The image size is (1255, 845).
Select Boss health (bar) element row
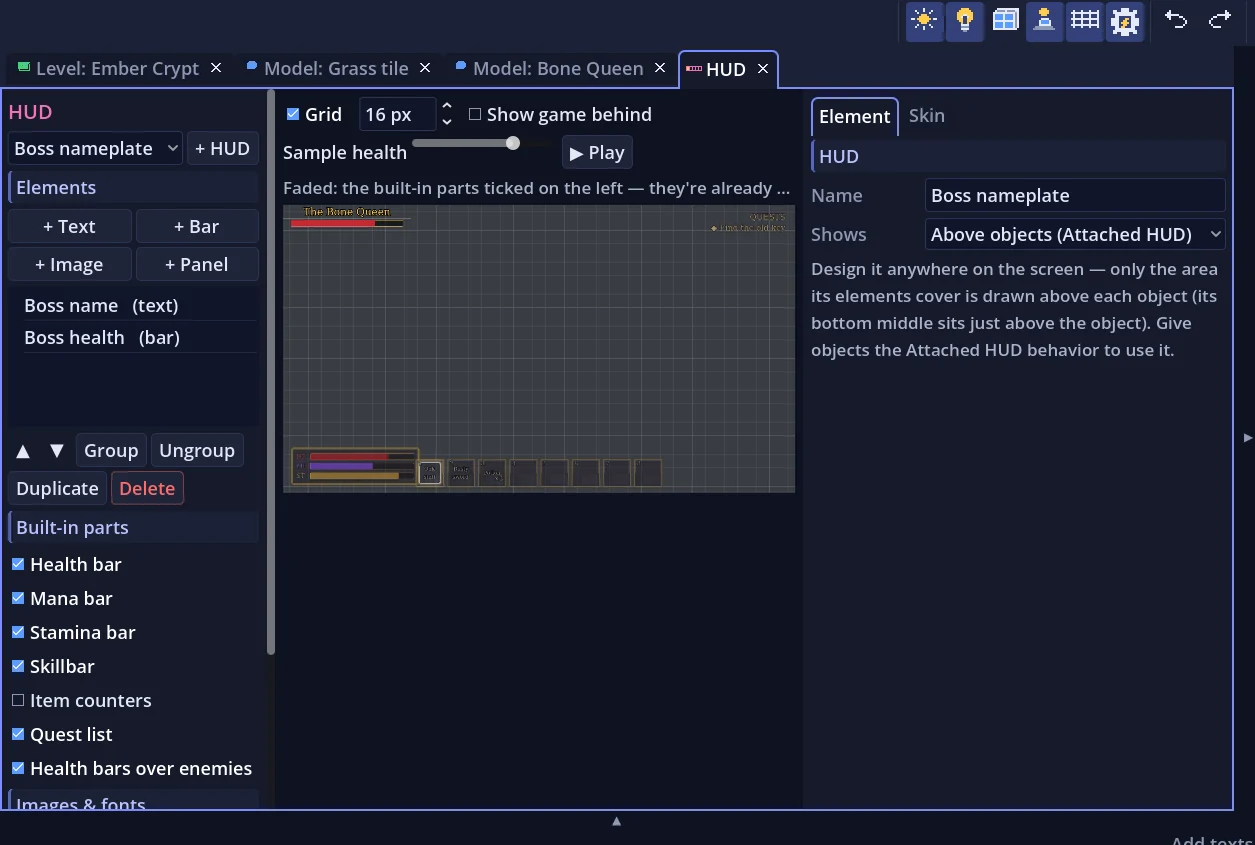[x=138, y=338]
